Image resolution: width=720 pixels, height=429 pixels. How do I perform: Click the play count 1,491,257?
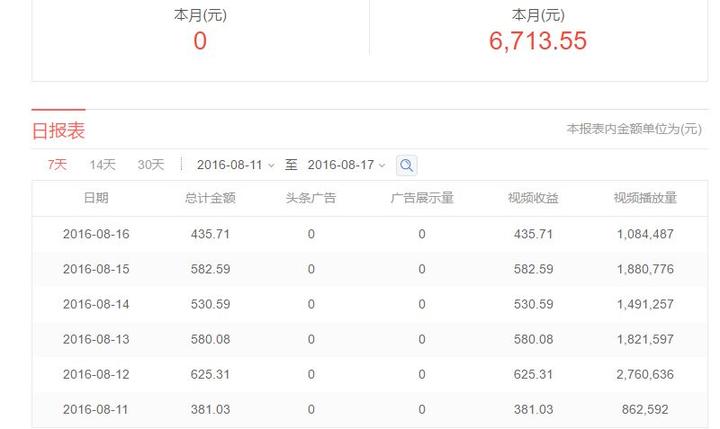(x=645, y=304)
